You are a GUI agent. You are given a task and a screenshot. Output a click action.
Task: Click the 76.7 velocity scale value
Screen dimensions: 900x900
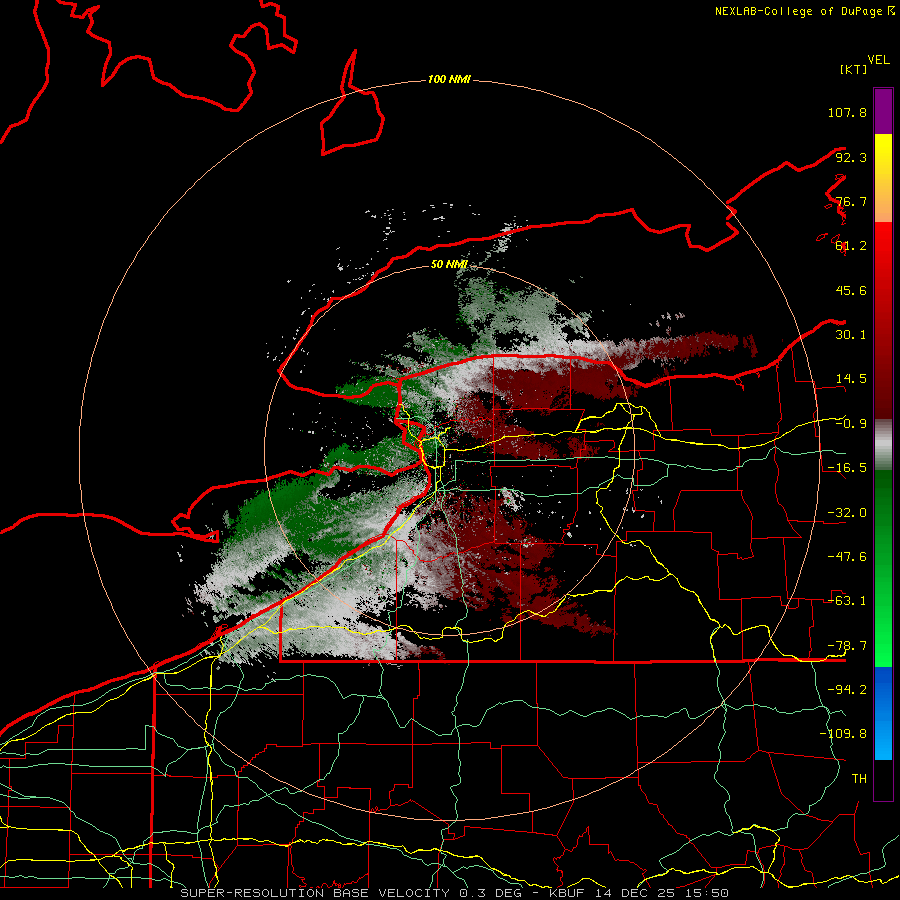click(851, 201)
